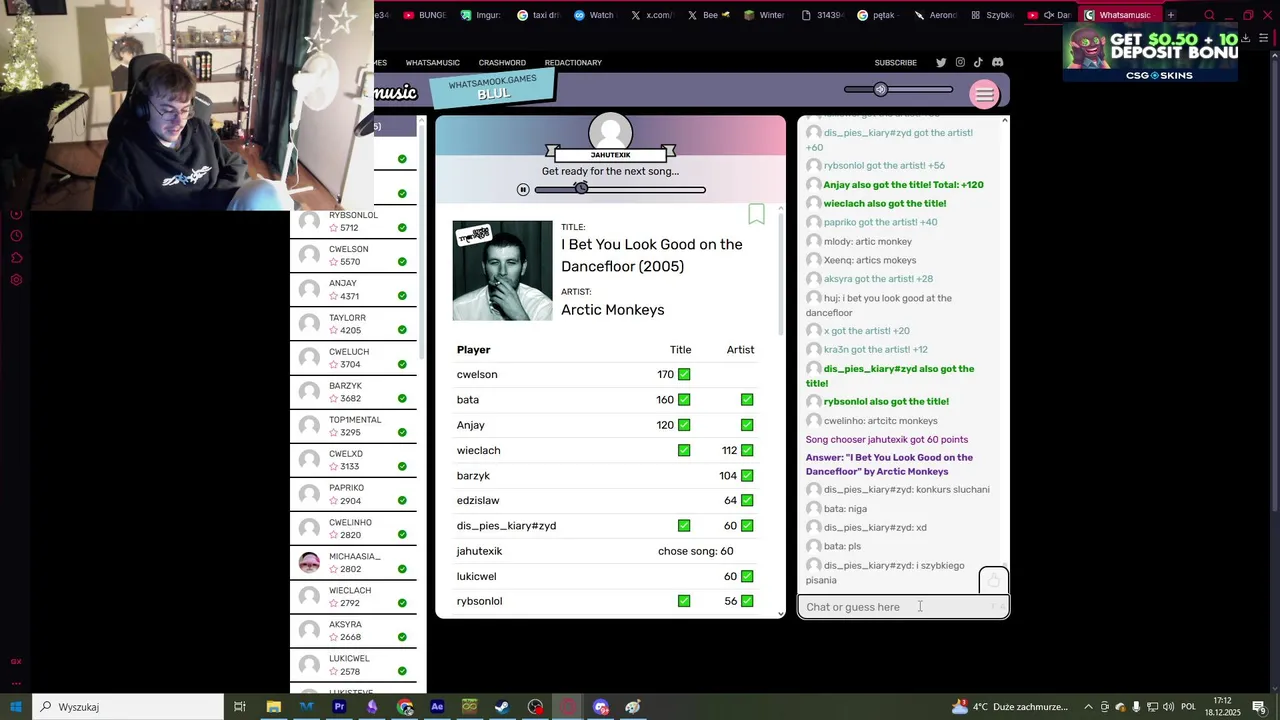
Task: Pause the song with the round pause button
Action: point(523,189)
